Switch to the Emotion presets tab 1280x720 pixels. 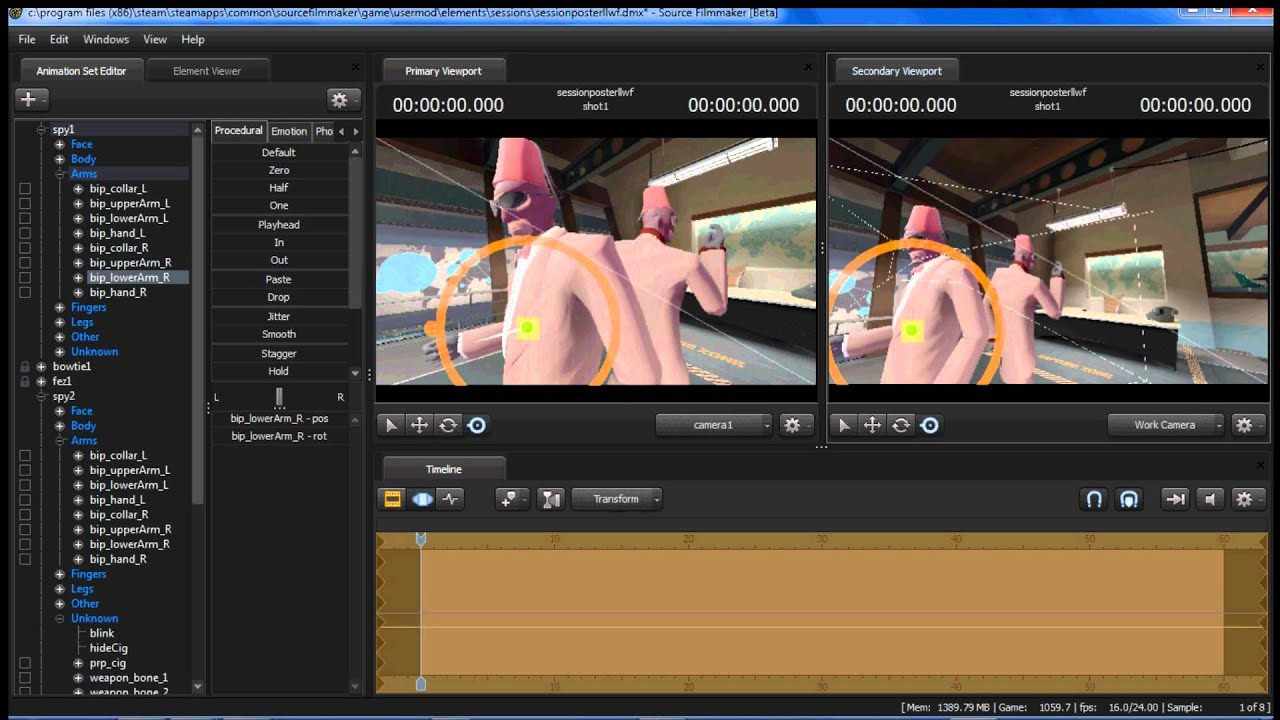tap(289, 131)
